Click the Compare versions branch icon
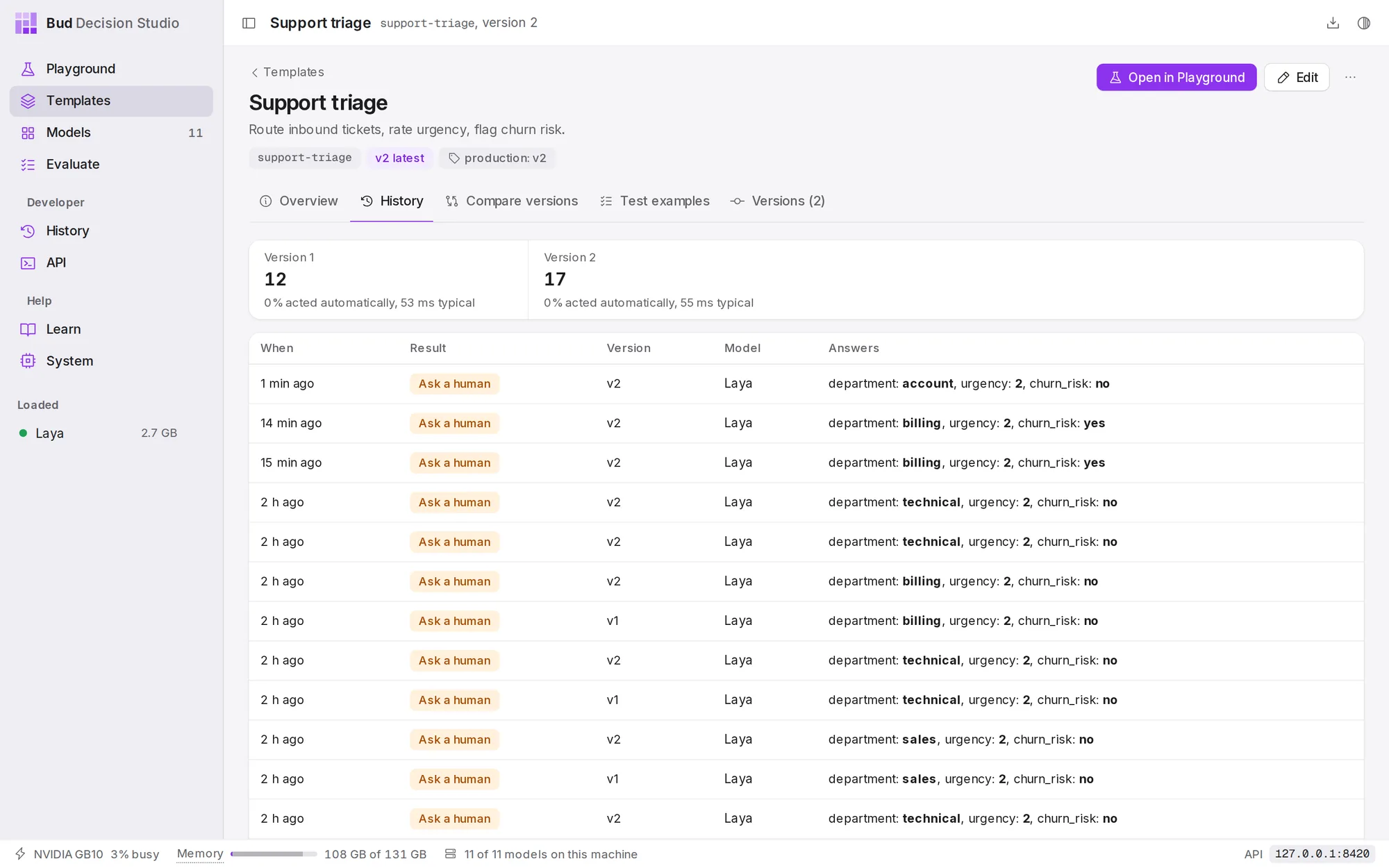 452,201
